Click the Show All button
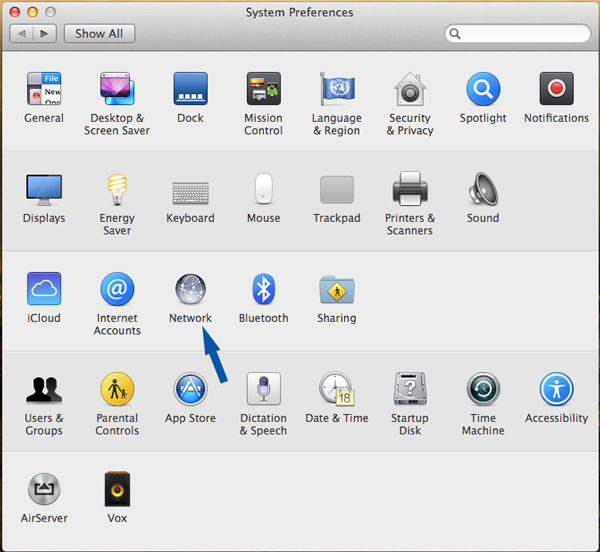Image resolution: width=600 pixels, height=552 pixels. [x=99, y=34]
